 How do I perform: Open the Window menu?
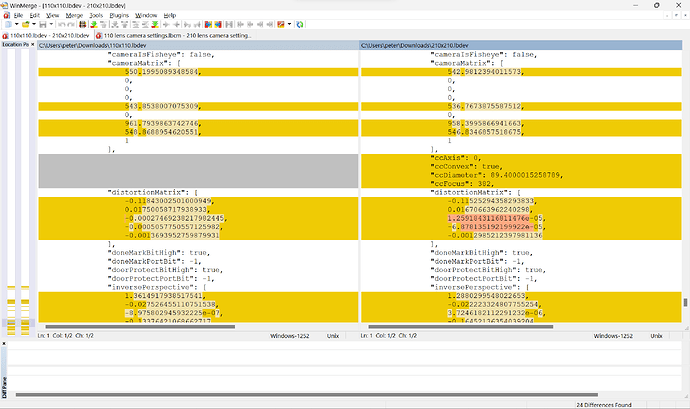pos(146,15)
